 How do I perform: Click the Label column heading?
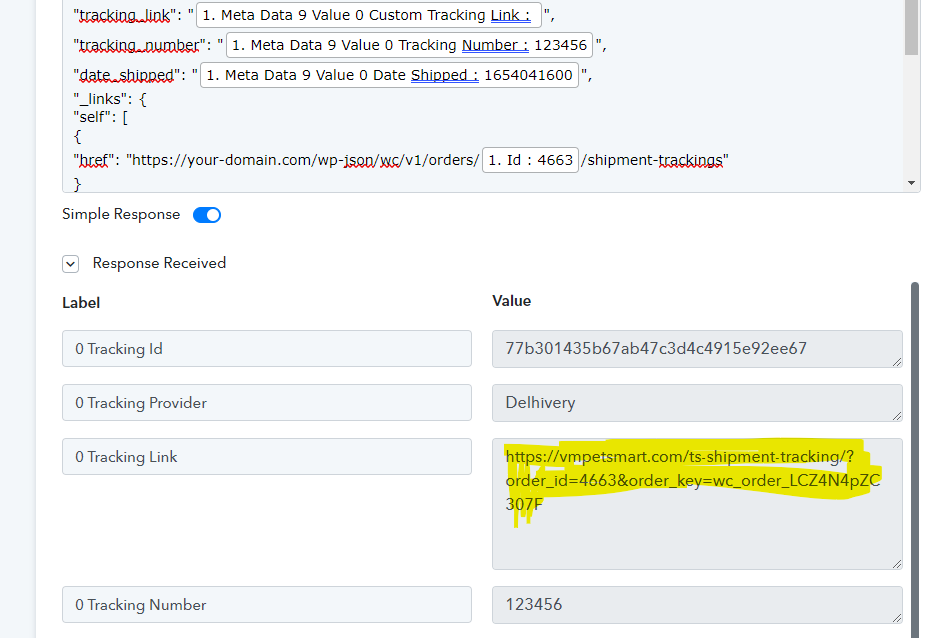point(81,303)
